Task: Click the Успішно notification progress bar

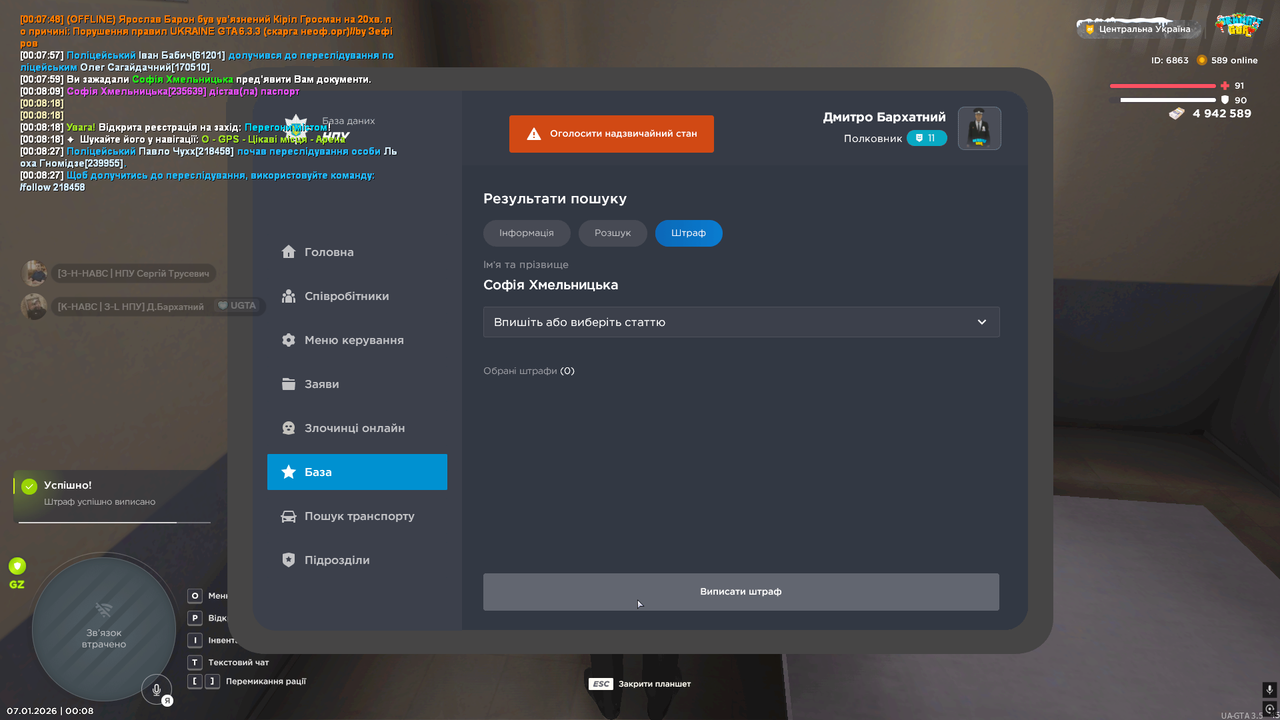Action: 114,522
